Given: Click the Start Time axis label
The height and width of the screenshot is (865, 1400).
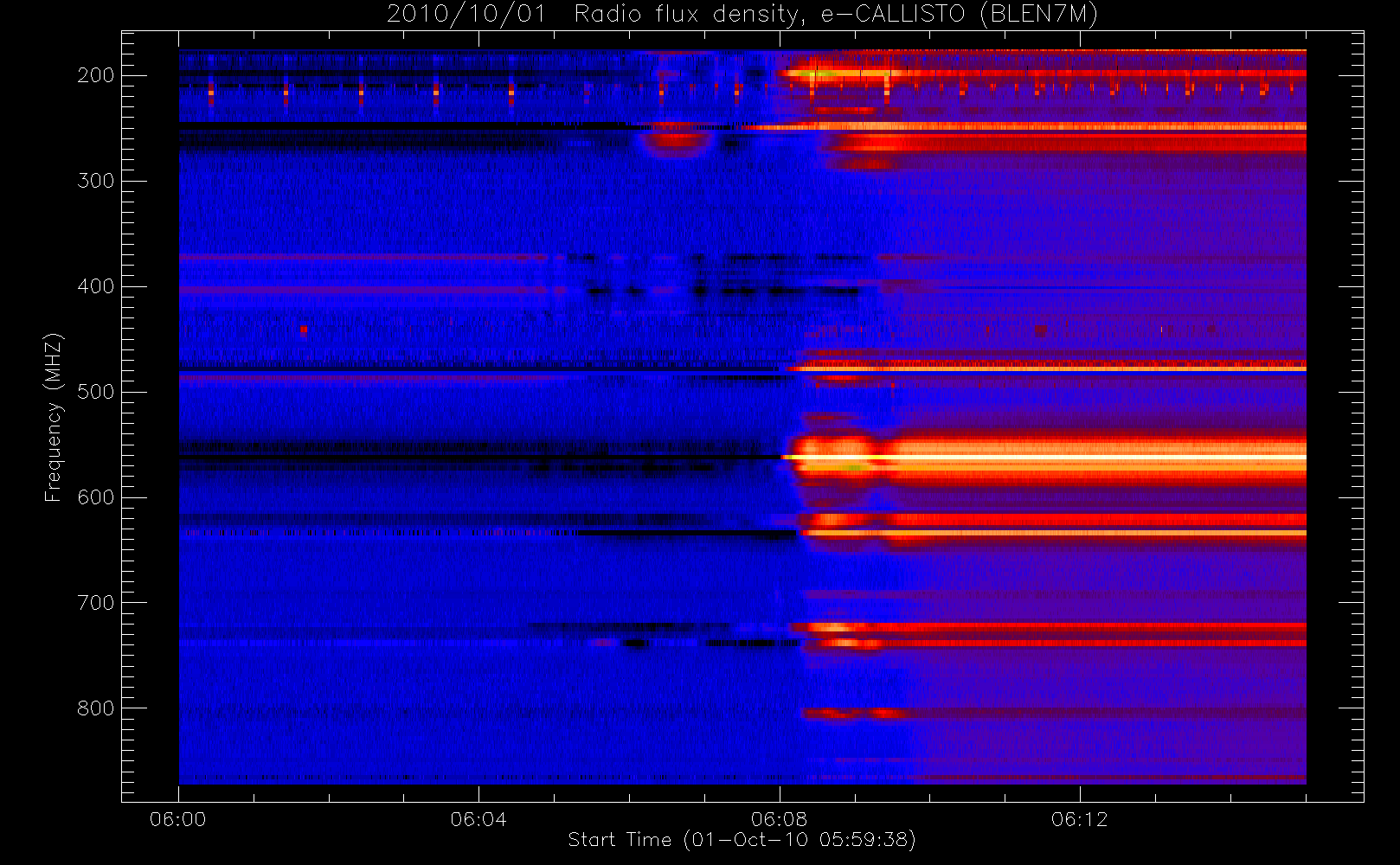Looking at the screenshot, I should point(742,840).
